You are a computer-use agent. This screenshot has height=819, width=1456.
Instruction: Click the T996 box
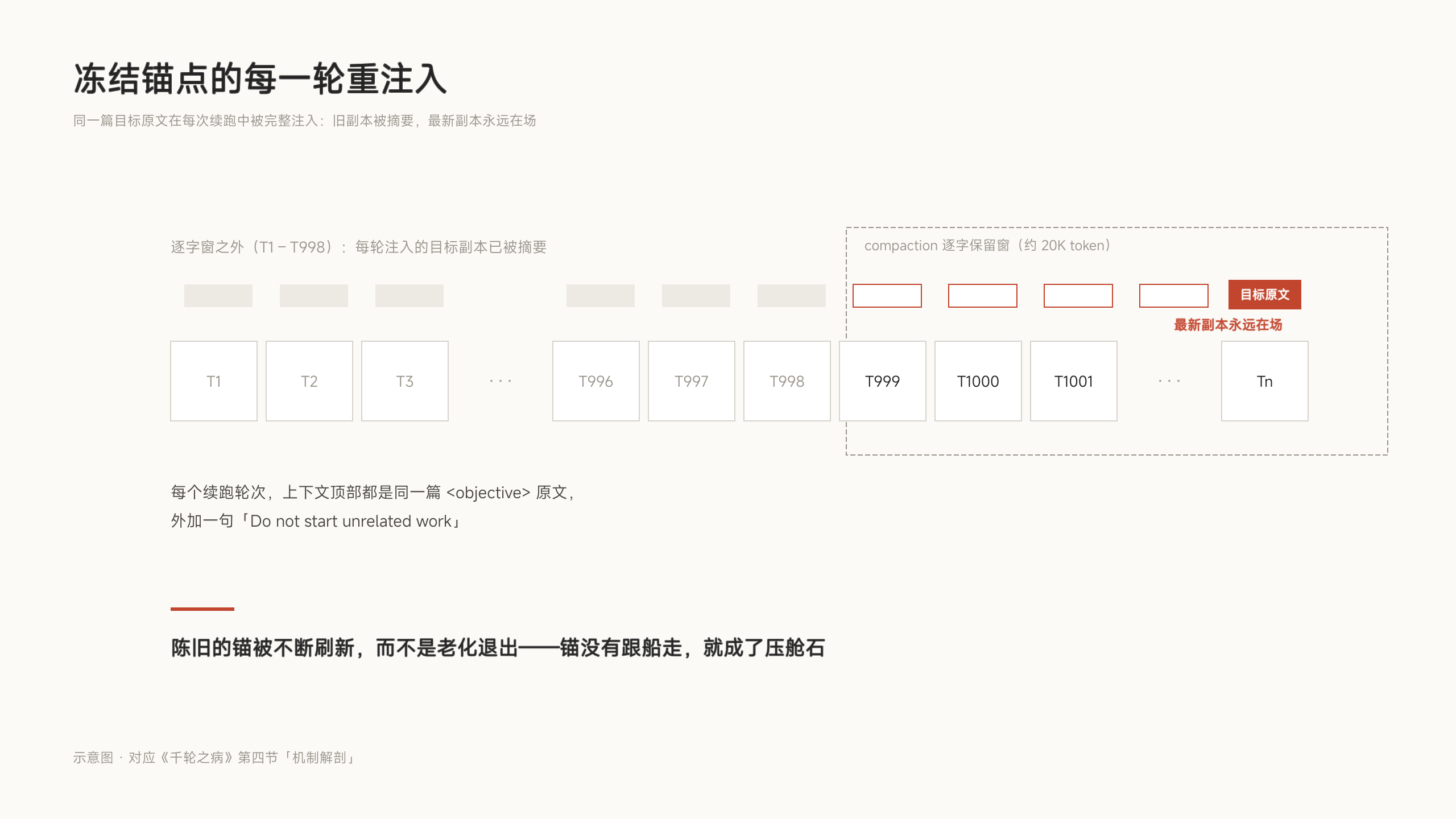[x=596, y=381]
